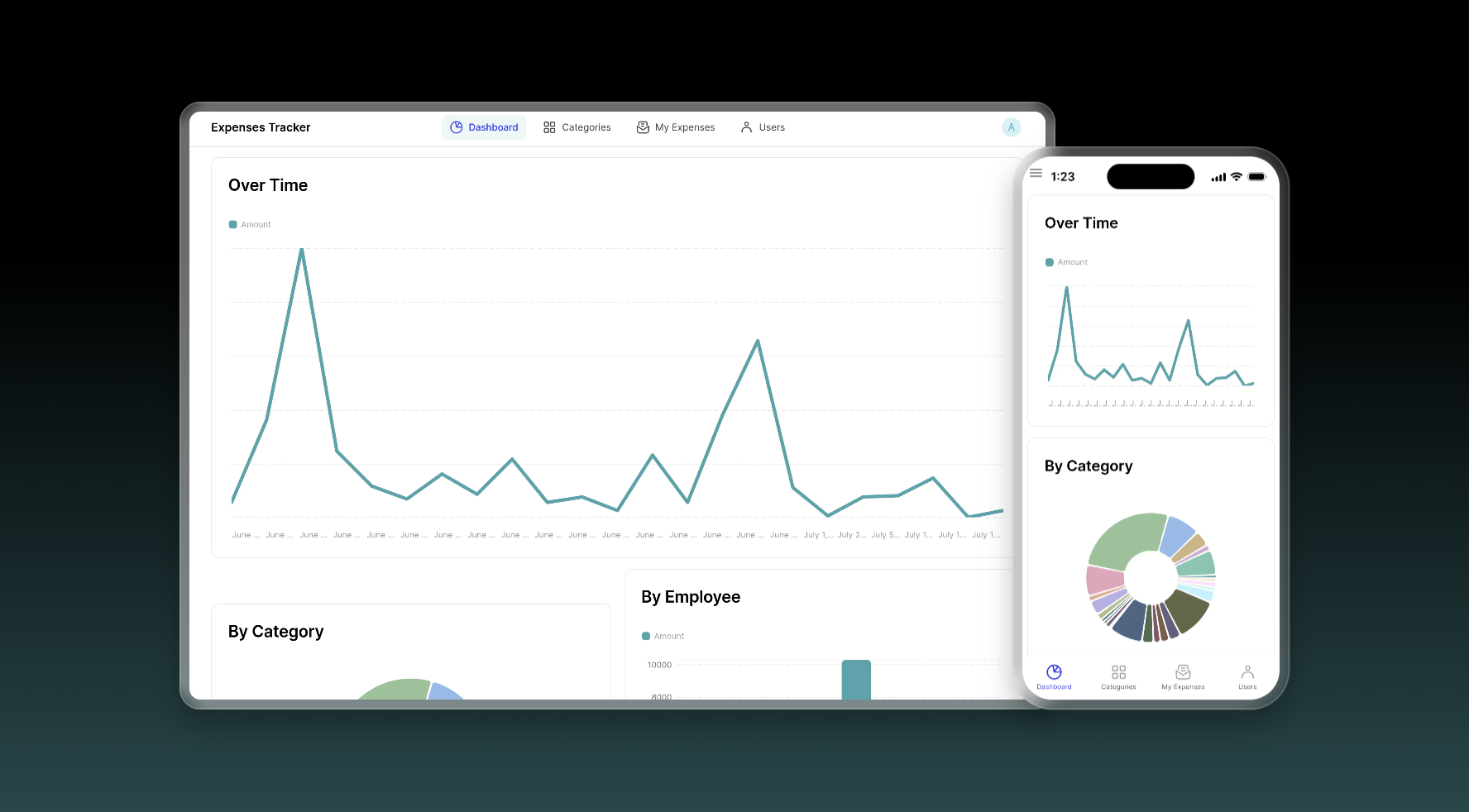Toggle Amount legend on tablet Over Time chart

250,225
